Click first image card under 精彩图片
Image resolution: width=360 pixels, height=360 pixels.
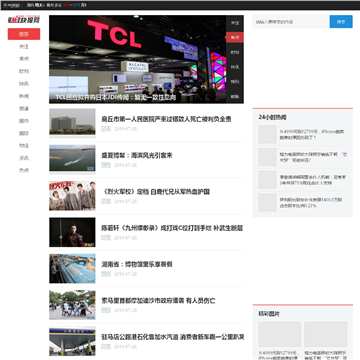coord(280,334)
